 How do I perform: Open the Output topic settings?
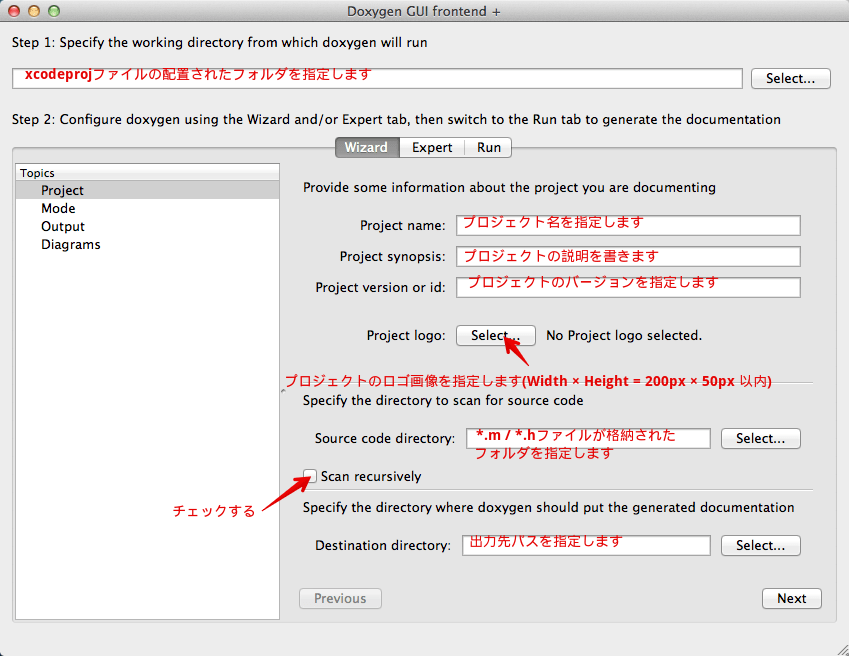[62, 226]
